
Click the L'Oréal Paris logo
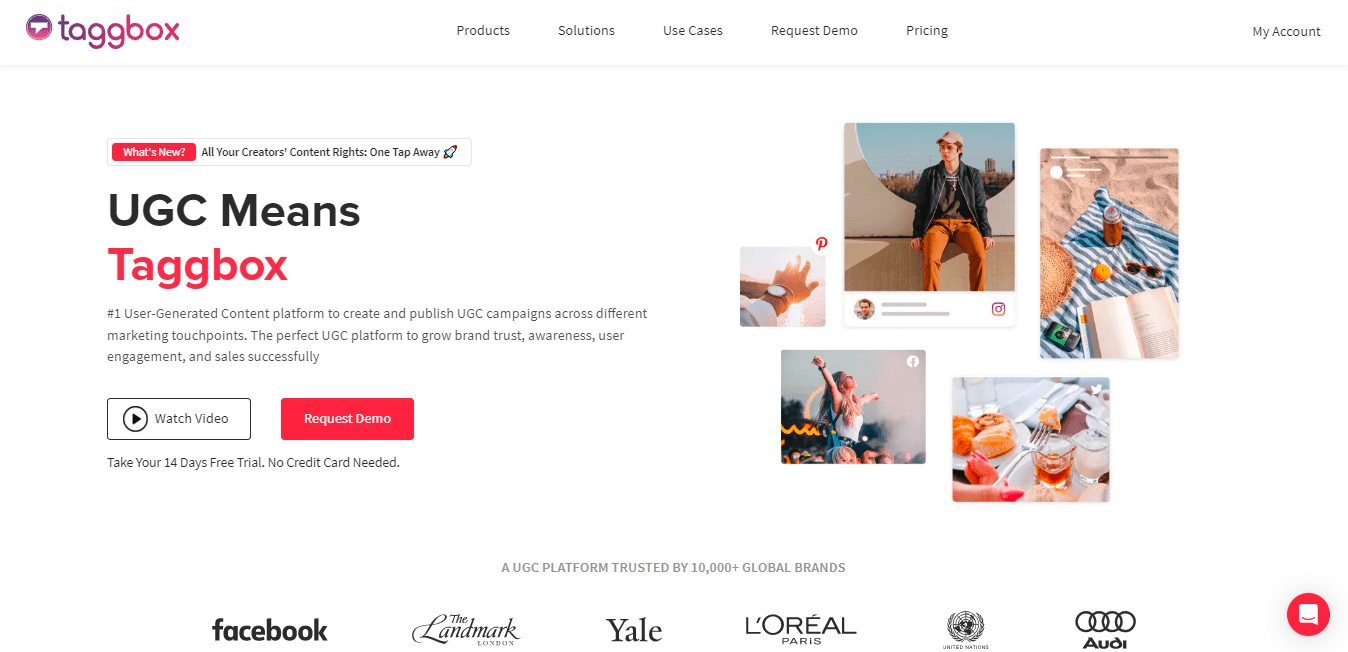click(x=801, y=629)
